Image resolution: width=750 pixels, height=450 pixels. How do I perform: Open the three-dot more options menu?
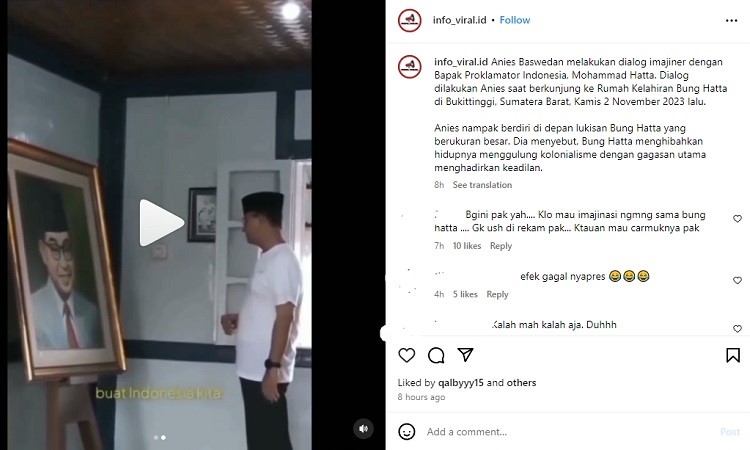[x=731, y=21]
